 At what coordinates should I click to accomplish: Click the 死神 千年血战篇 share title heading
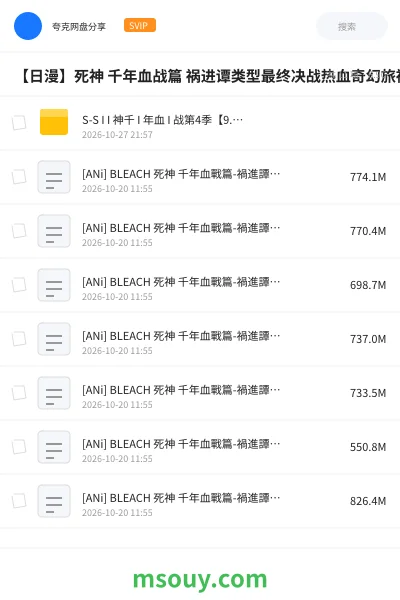tap(210, 76)
